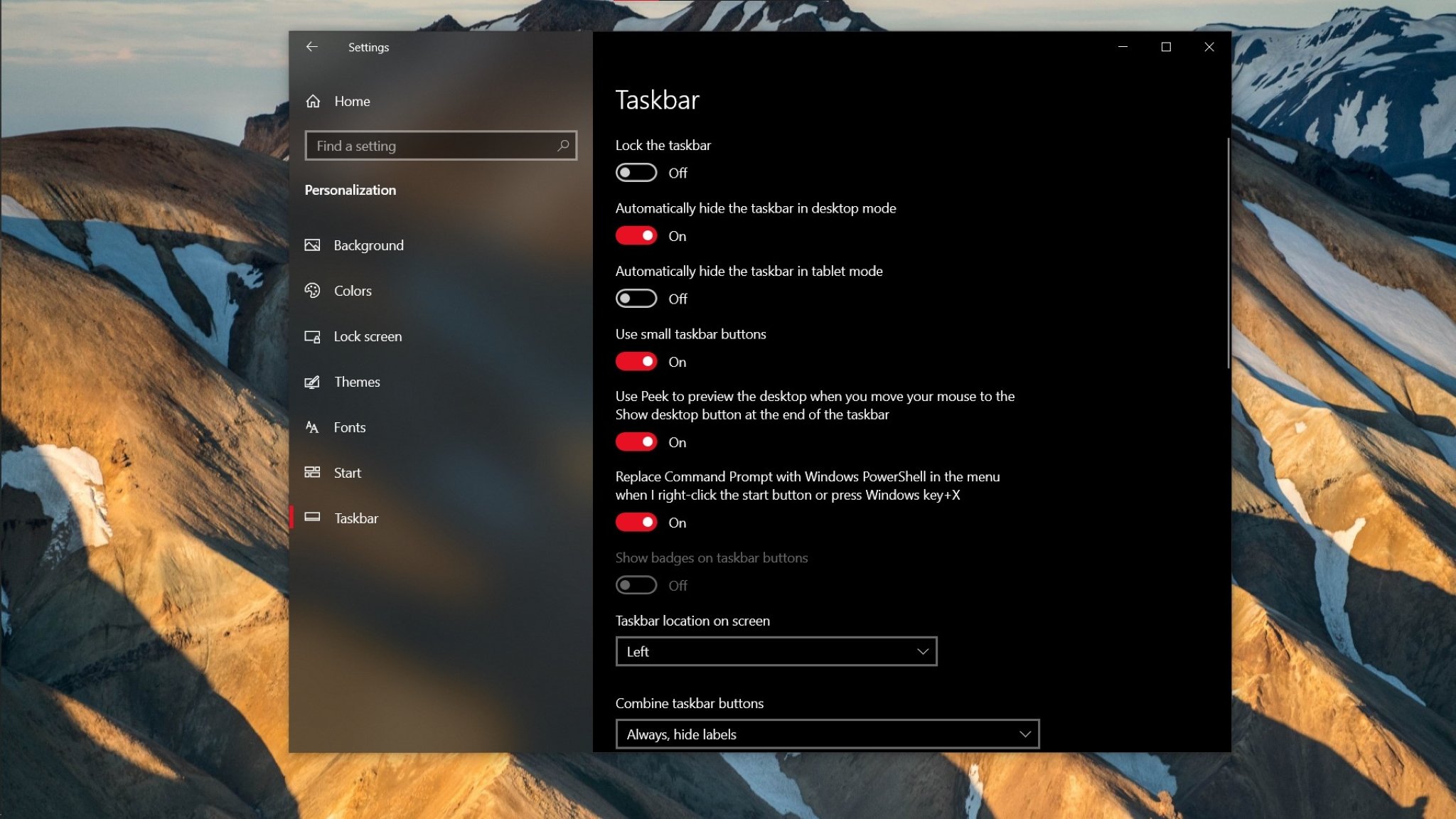
Task: Disable auto-hide taskbar in desktop mode
Action: (636, 236)
